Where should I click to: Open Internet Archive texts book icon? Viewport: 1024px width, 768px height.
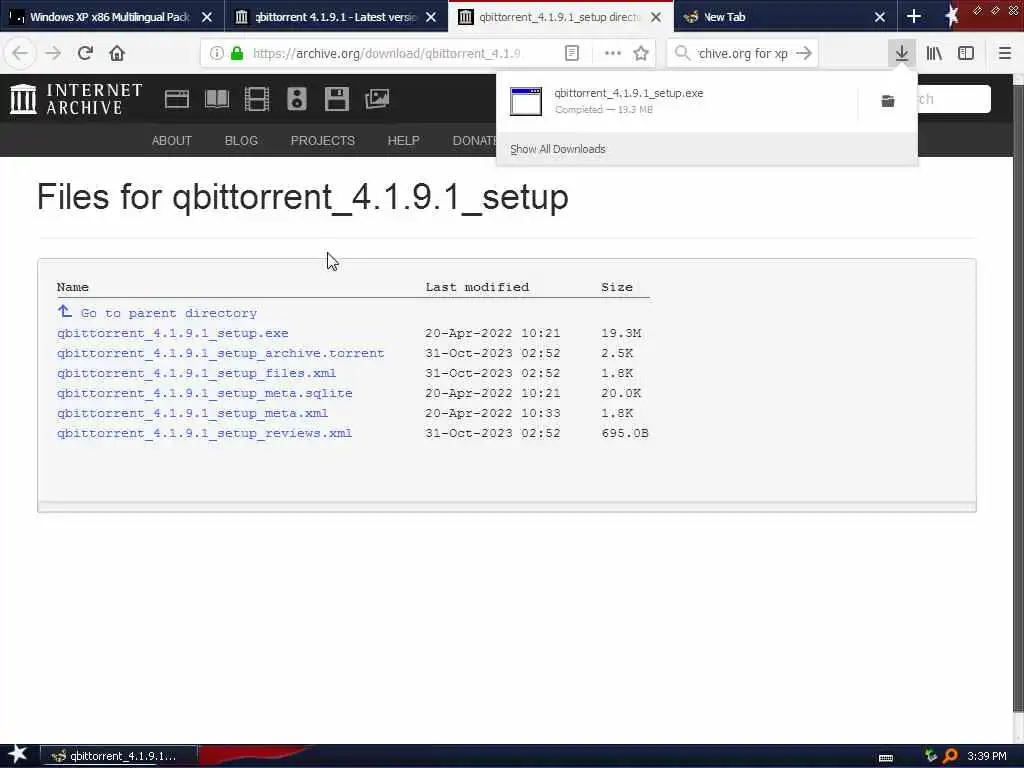click(x=217, y=99)
